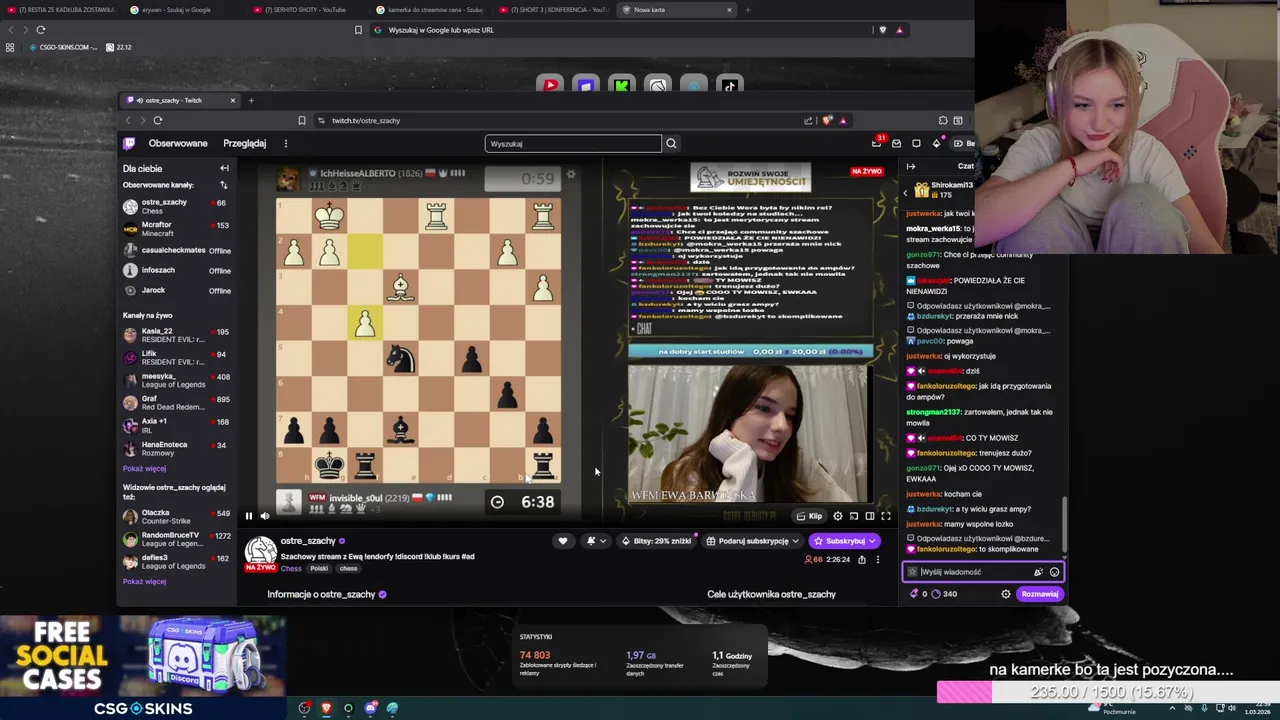1280x720 pixels.
Task: Share the stream via share icon
Action: coord(862,560)
